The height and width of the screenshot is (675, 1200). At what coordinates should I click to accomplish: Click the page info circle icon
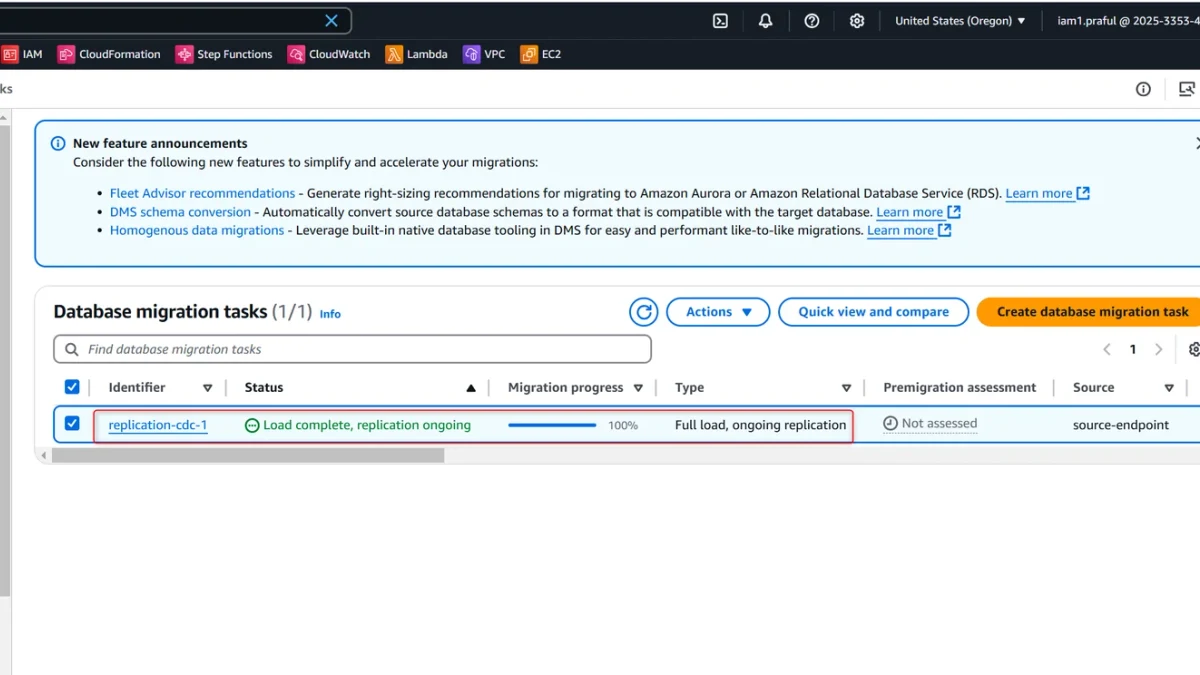coord(1143,89)
